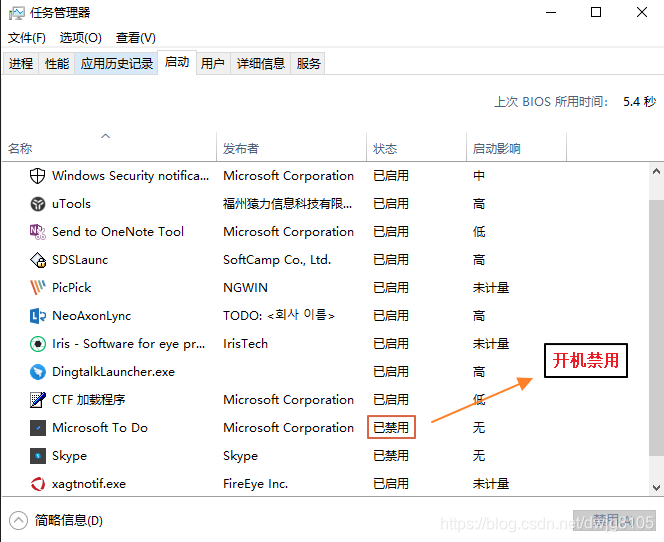Image resolution: width=664 pixels, height=542 pixels.
Task: Click the Windows Security notification shield icon
Action: click(x=37, y=176)
